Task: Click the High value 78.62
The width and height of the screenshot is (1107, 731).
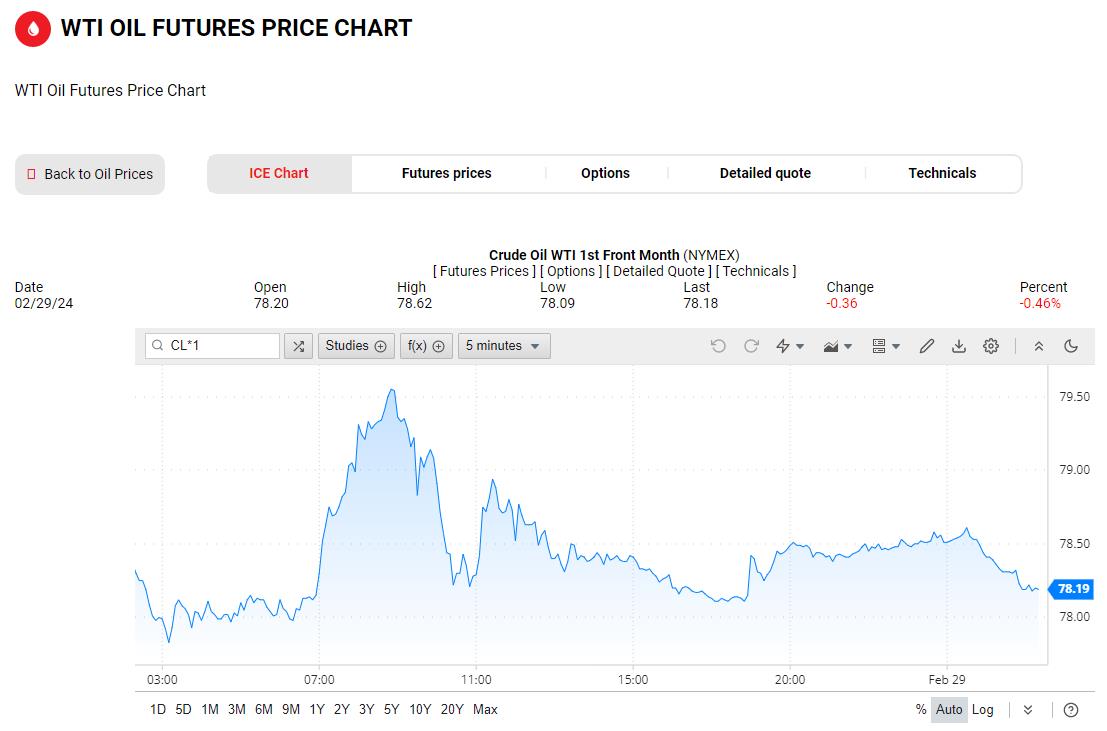Action: (x=414, y=304)
